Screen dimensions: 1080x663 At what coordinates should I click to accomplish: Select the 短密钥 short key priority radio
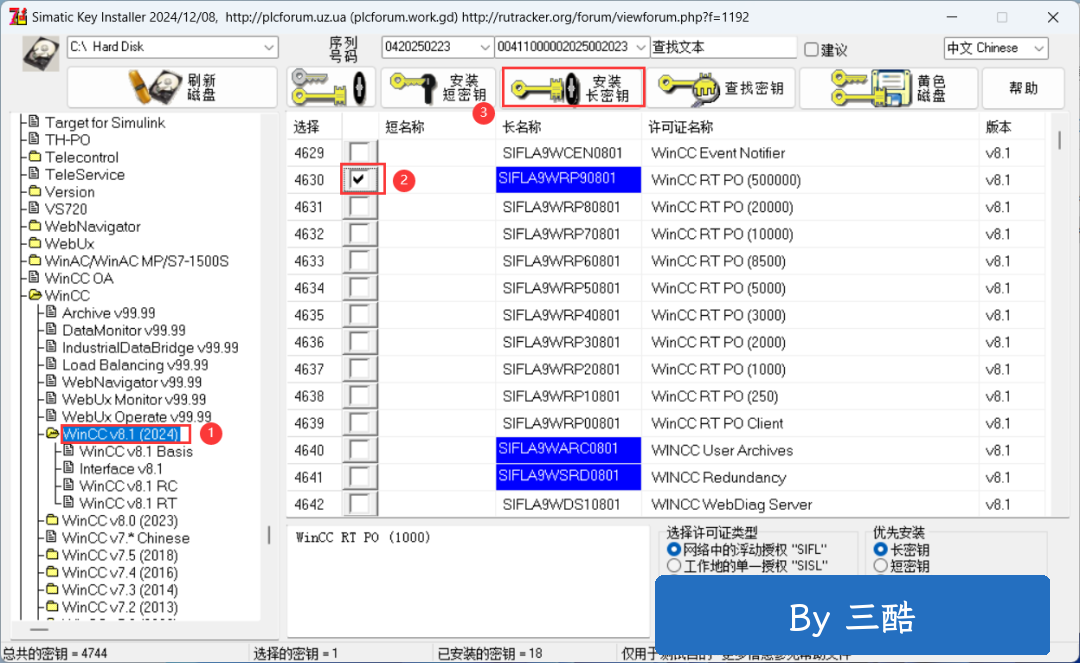coord(880,566)
